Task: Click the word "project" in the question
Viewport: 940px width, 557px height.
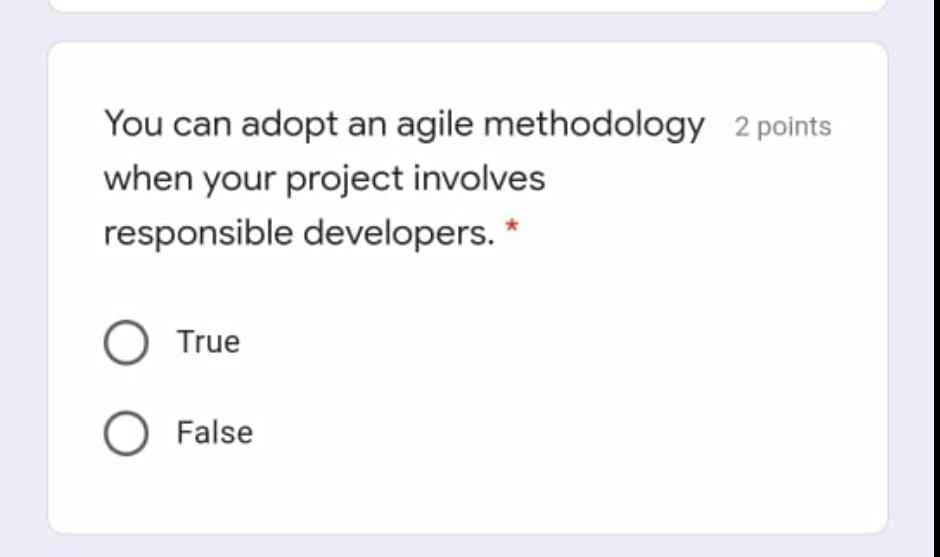Action: click(x=345, y=180)
